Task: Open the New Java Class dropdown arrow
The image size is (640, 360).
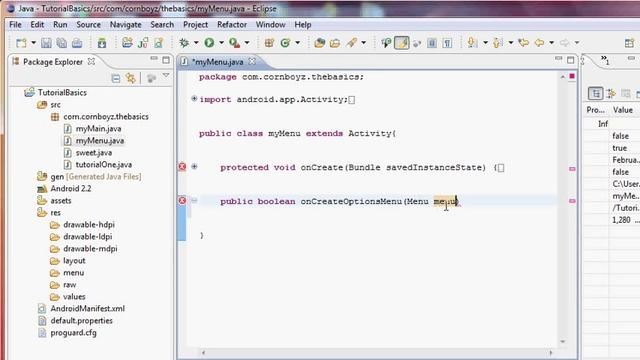Action: tap(298, 42)
